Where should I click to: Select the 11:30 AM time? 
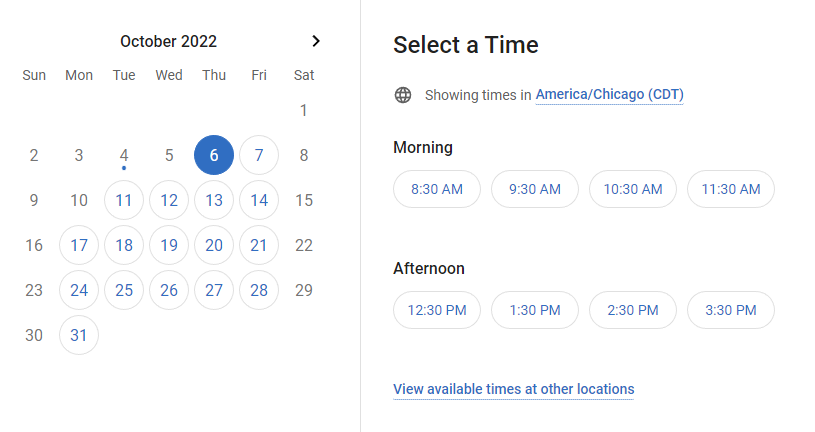(731, 189)
